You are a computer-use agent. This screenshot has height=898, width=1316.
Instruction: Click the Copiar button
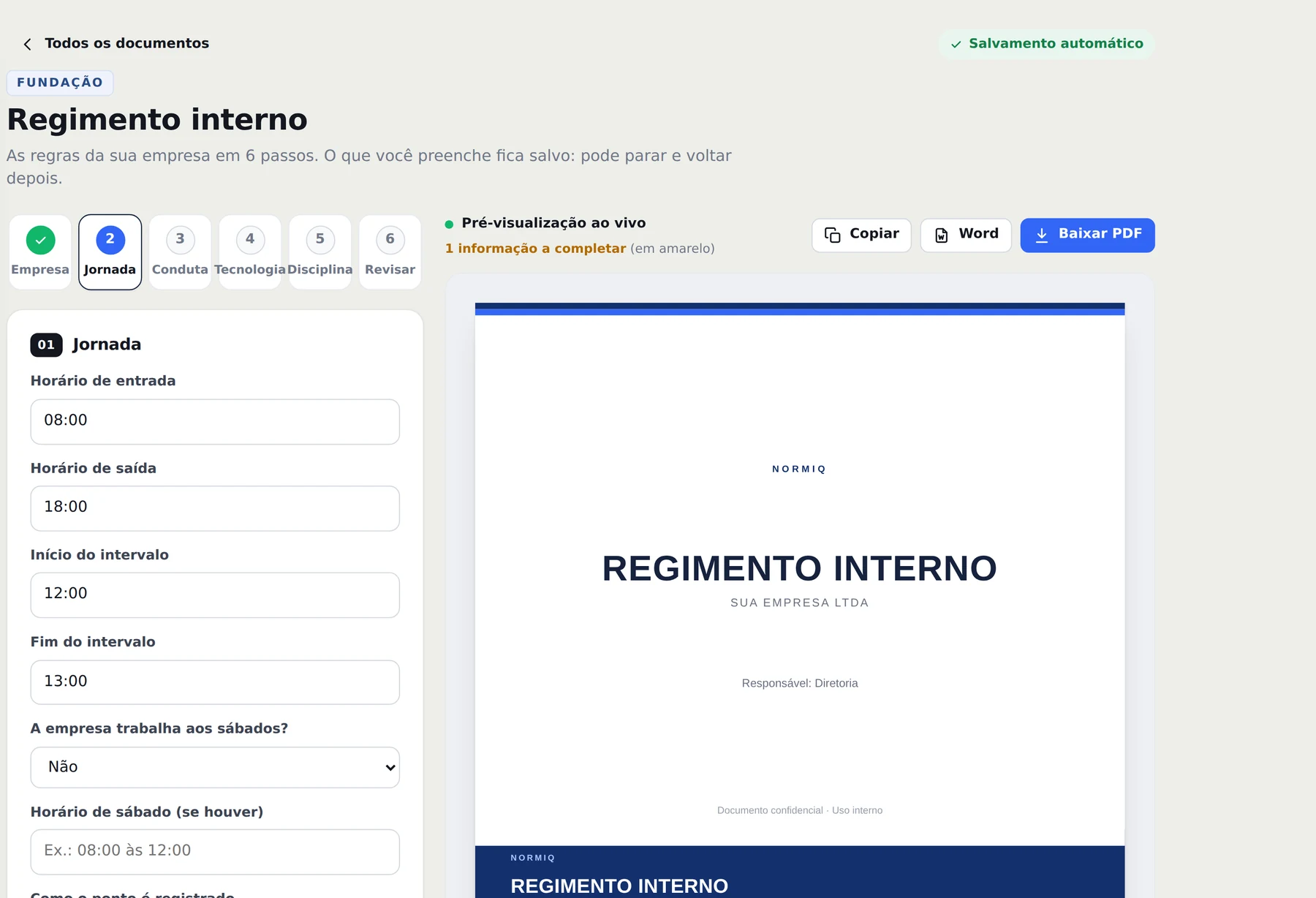coord(861,235)
